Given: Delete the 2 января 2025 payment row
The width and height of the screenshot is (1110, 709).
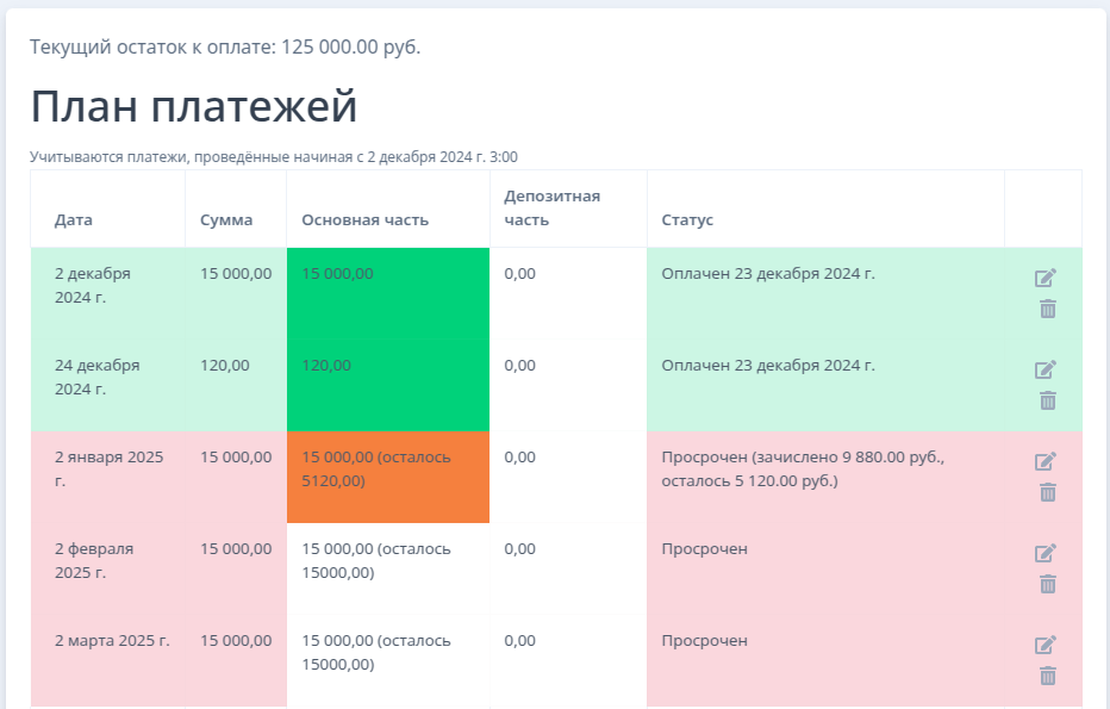Looking at the screenshot, I should tap(1047, 492).
